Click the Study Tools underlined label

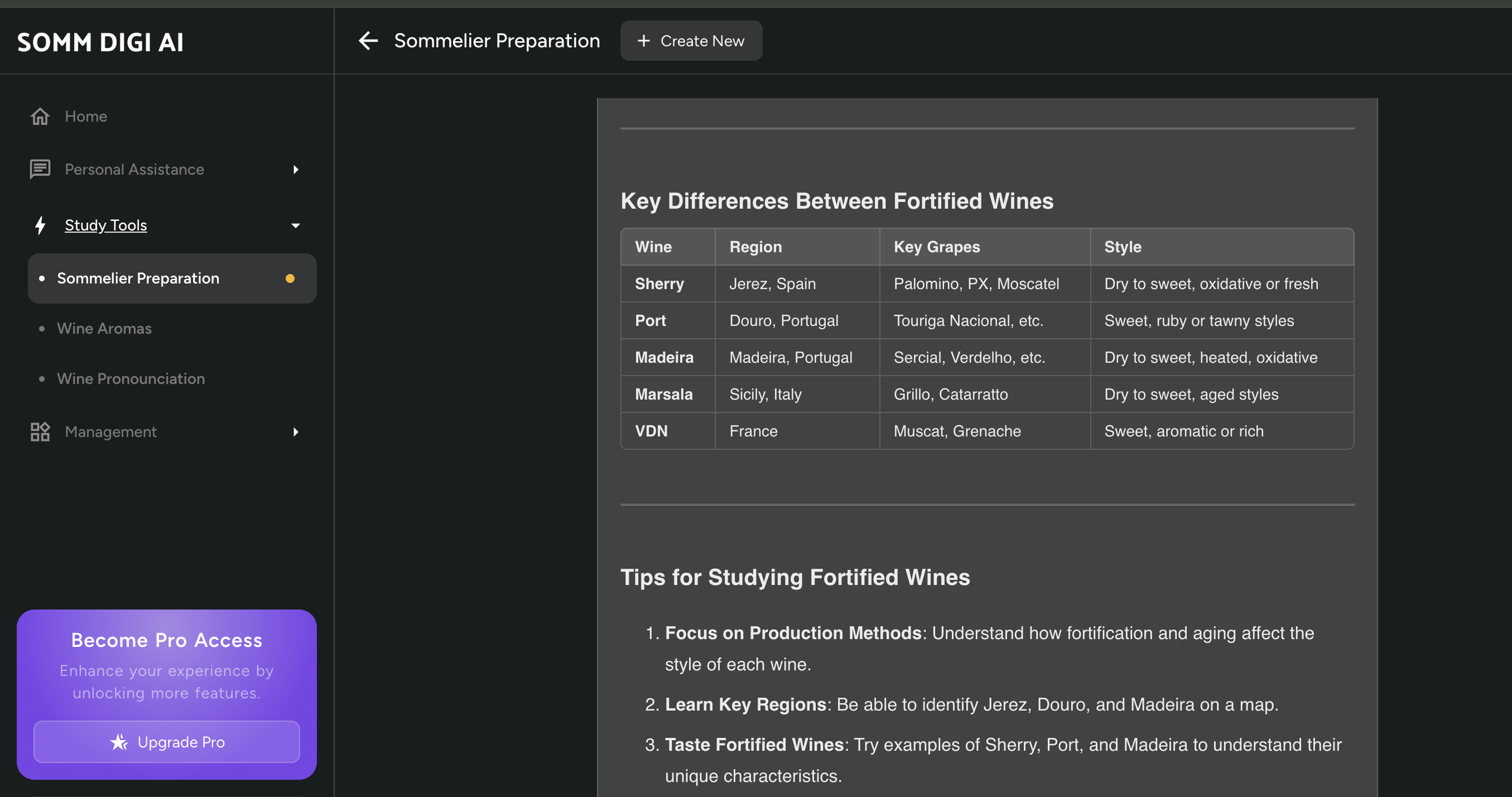106,225
